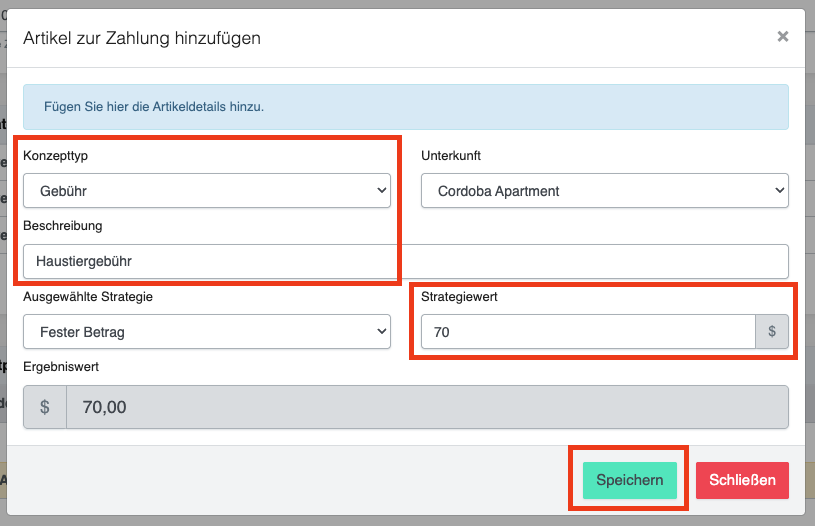815x526 pixels.
Task: Click the dollar sign before Ergebniswert amount
Action: click(45, 407)
